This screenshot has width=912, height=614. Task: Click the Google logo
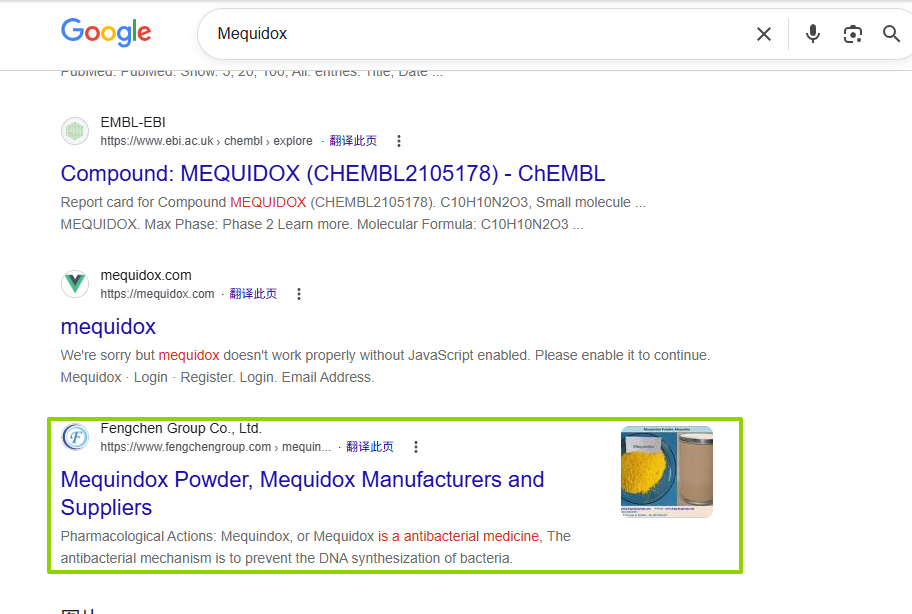[106, 33]
